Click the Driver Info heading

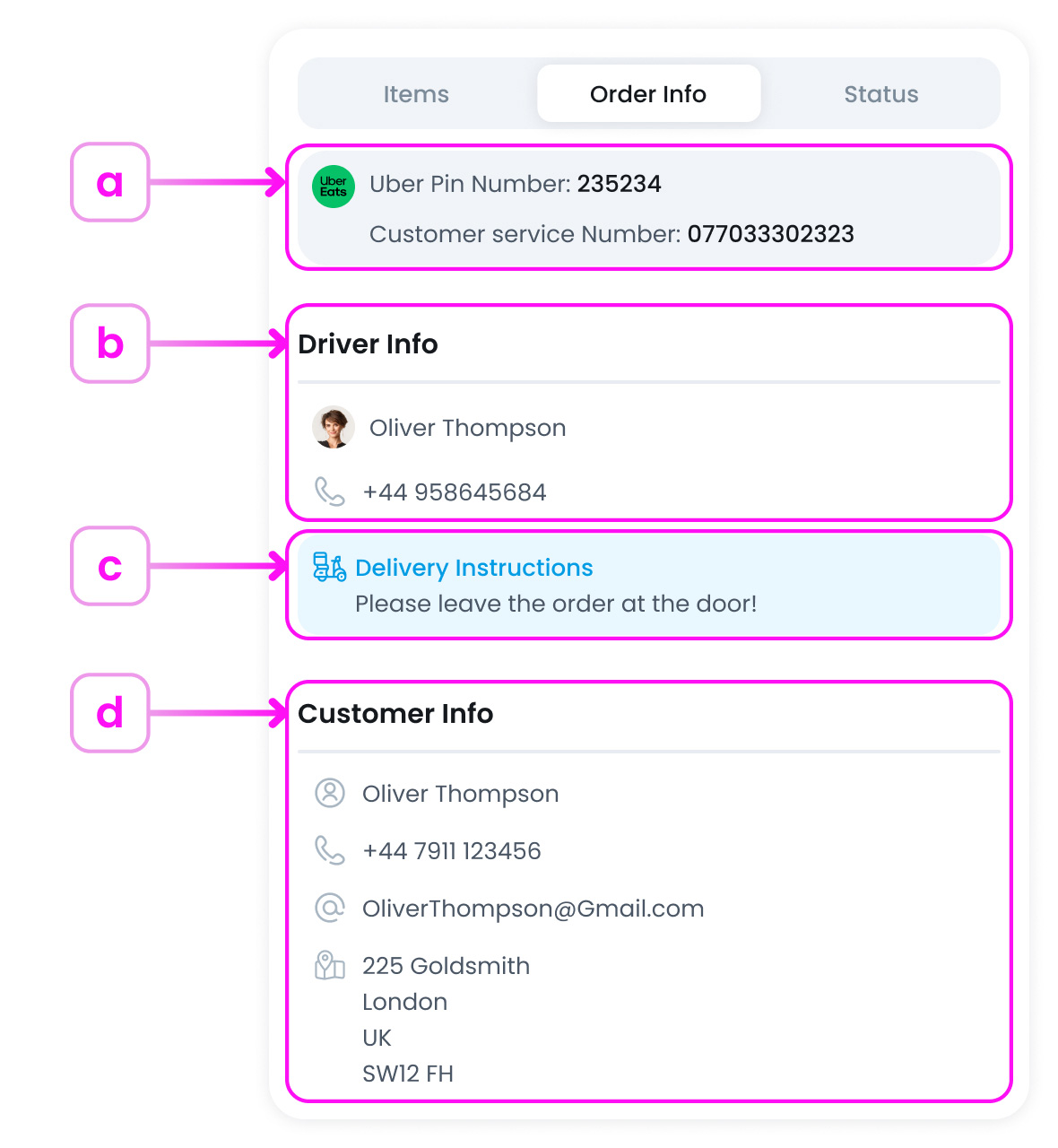click(368, 344)
